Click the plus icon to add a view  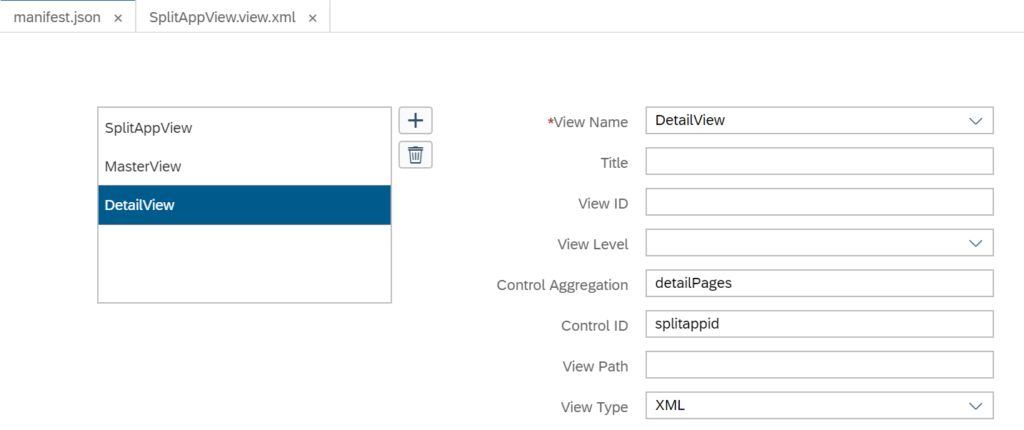415,121
